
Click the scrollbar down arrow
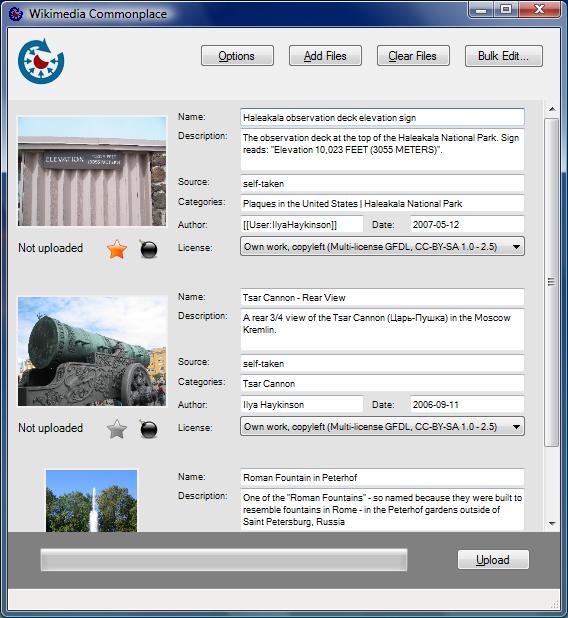point(552,524)
